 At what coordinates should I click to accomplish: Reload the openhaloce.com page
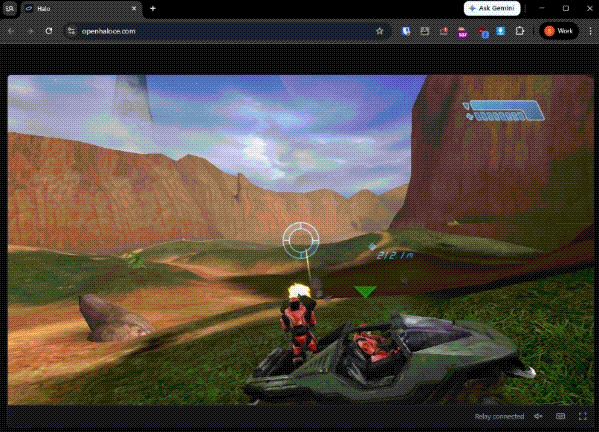(49, 31)
